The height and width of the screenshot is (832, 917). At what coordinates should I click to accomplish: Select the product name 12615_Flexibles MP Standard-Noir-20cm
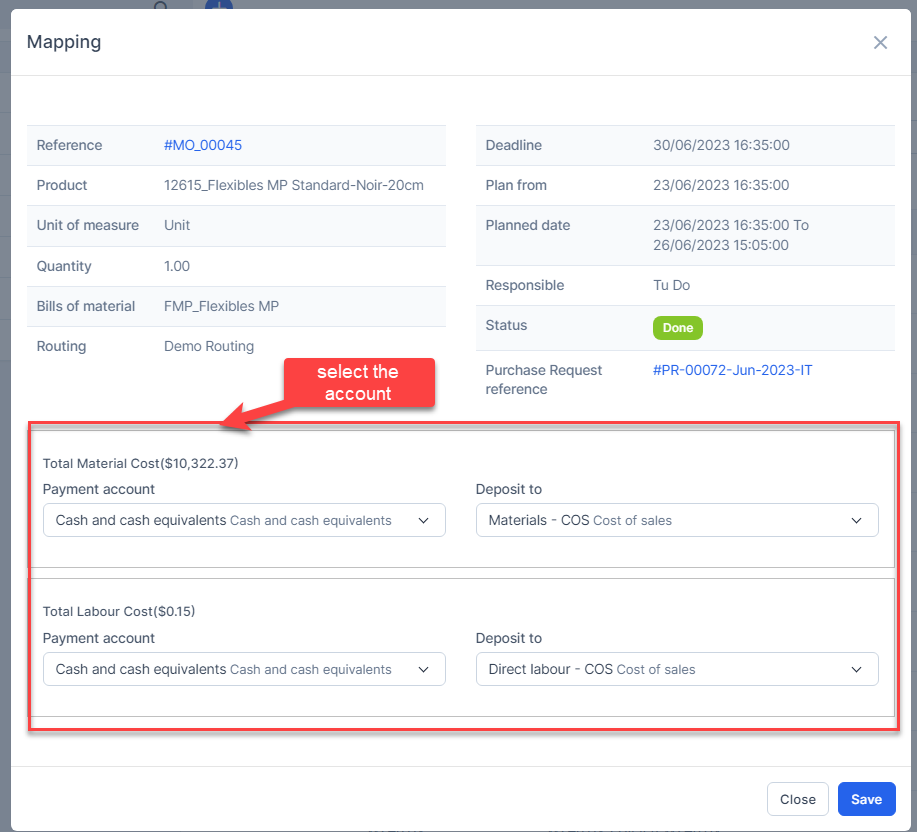pos(293,185)
